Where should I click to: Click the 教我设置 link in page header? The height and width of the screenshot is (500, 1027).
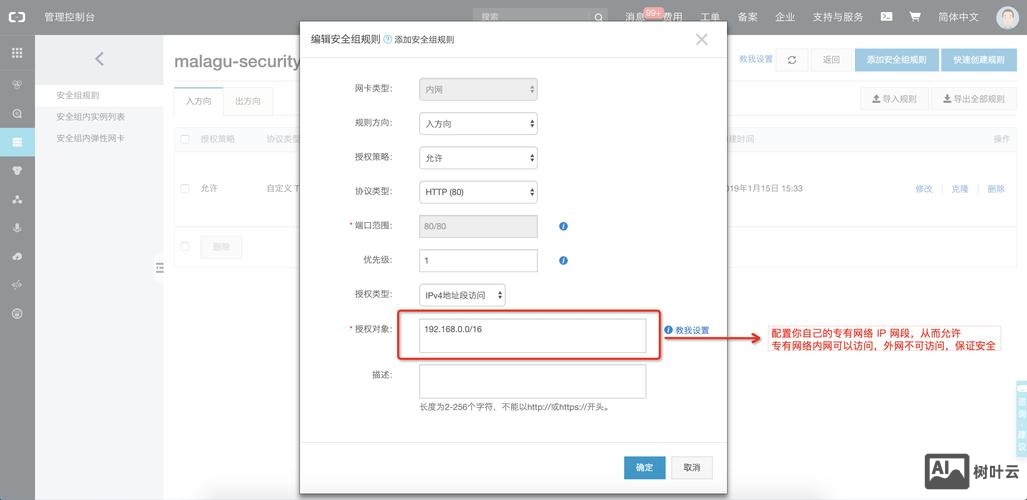pyautogui.click(x=756, y=59)
